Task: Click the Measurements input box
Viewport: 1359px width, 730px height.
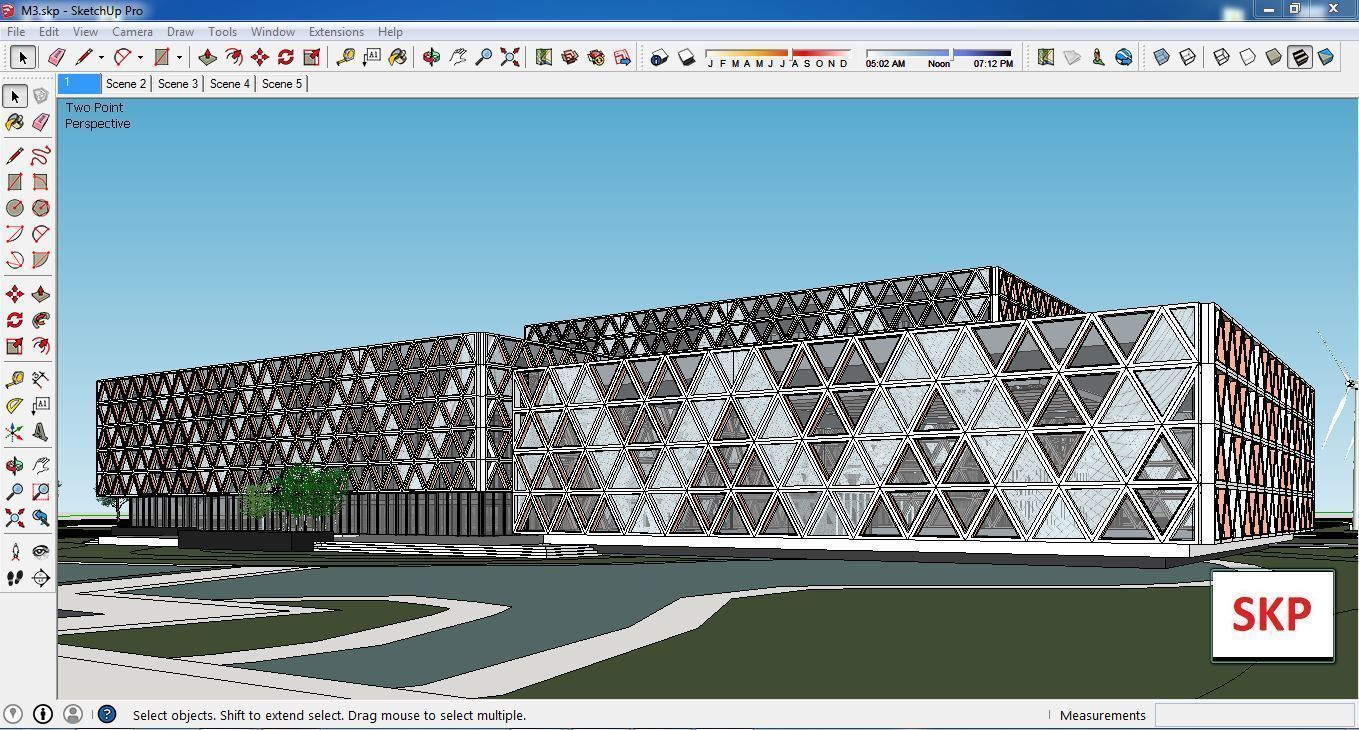Action: point(1254,715)
